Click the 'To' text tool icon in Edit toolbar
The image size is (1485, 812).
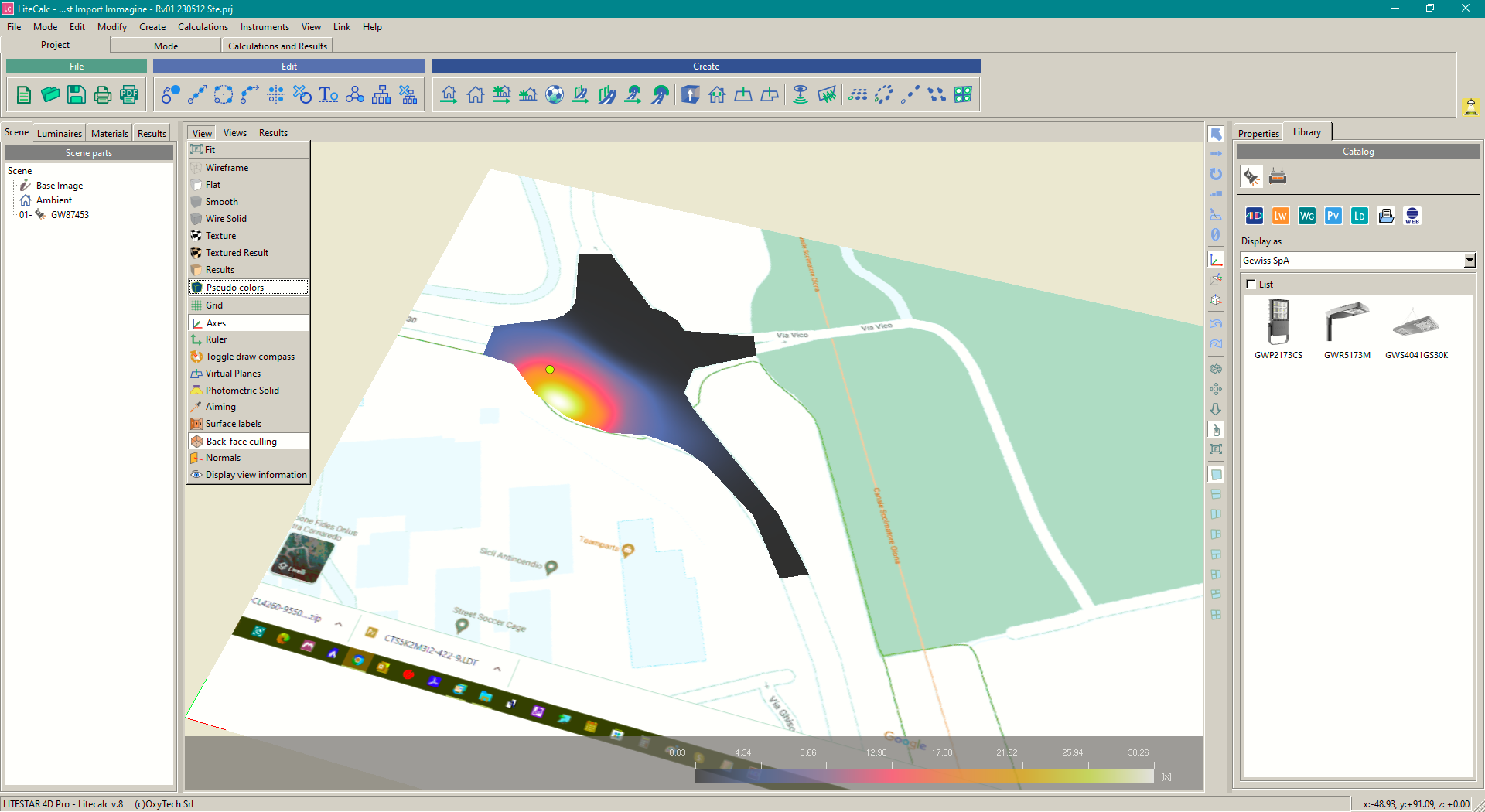[x=329, y=94]
